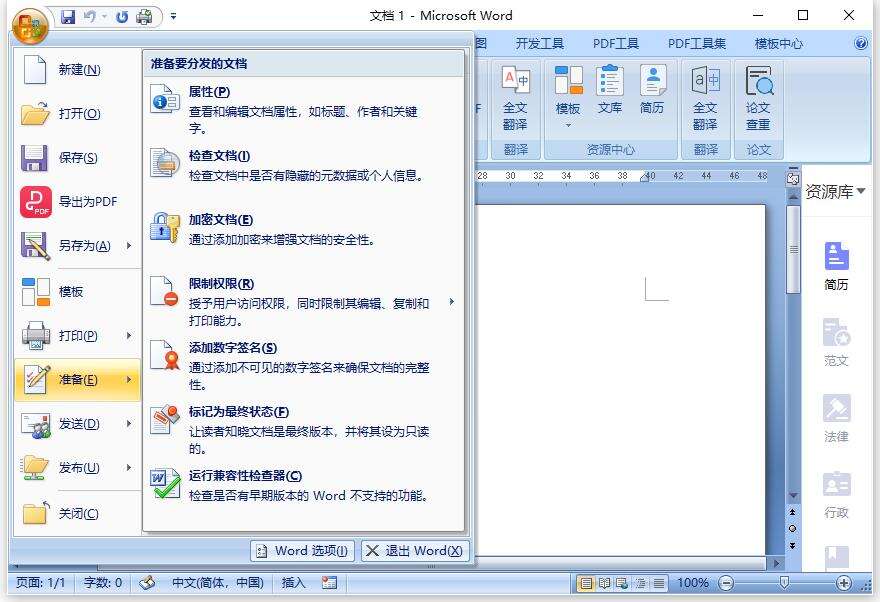Switch to Full Screen Reading view button
This screenshot has width=880, height=602.
pyautogui.click(x=604, y=583)
